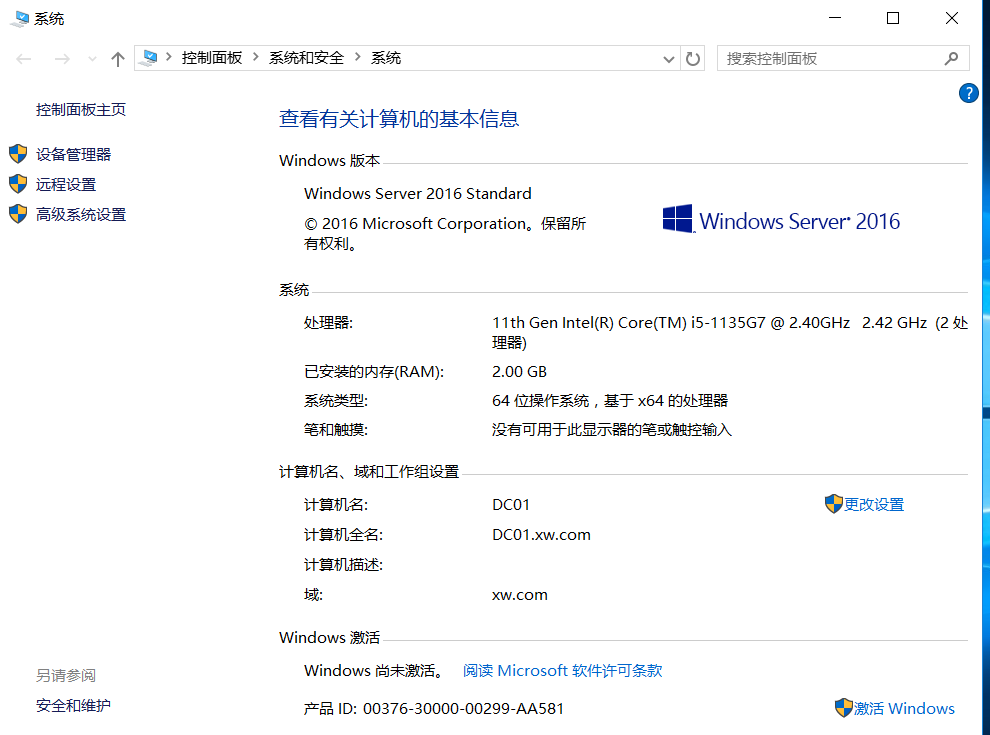Image resolution: width=990 pixels, height=735 pixels.
Task: Select 系统和安全 breadcrumb in address bar
Action: click(x=306, y=58)
